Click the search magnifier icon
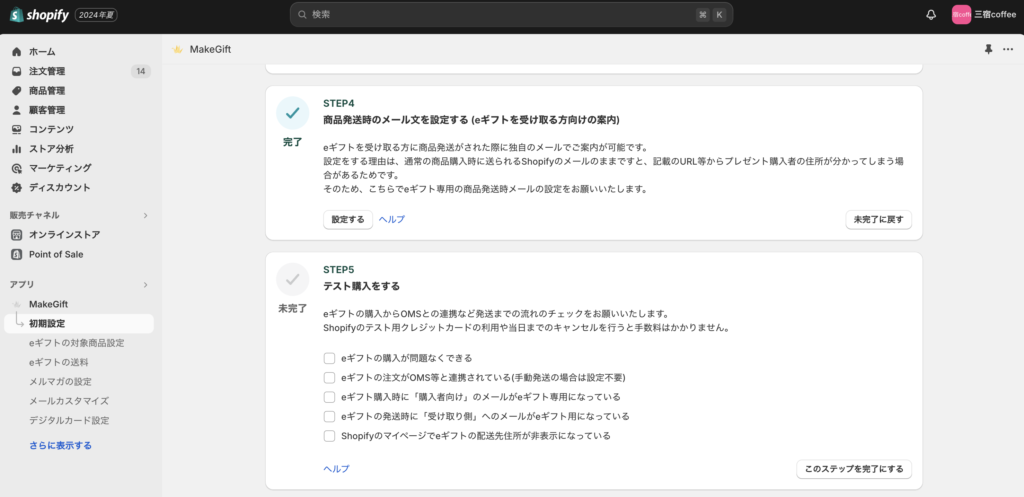Screen dimensions: 1024x497 click(302, 14)
